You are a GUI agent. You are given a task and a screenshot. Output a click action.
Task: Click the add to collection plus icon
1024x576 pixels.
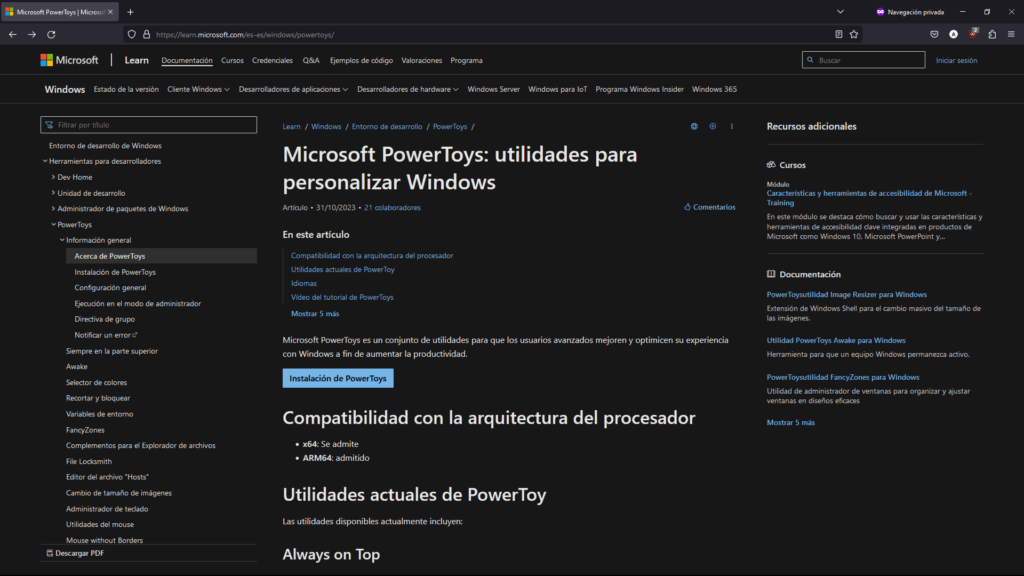712,127
